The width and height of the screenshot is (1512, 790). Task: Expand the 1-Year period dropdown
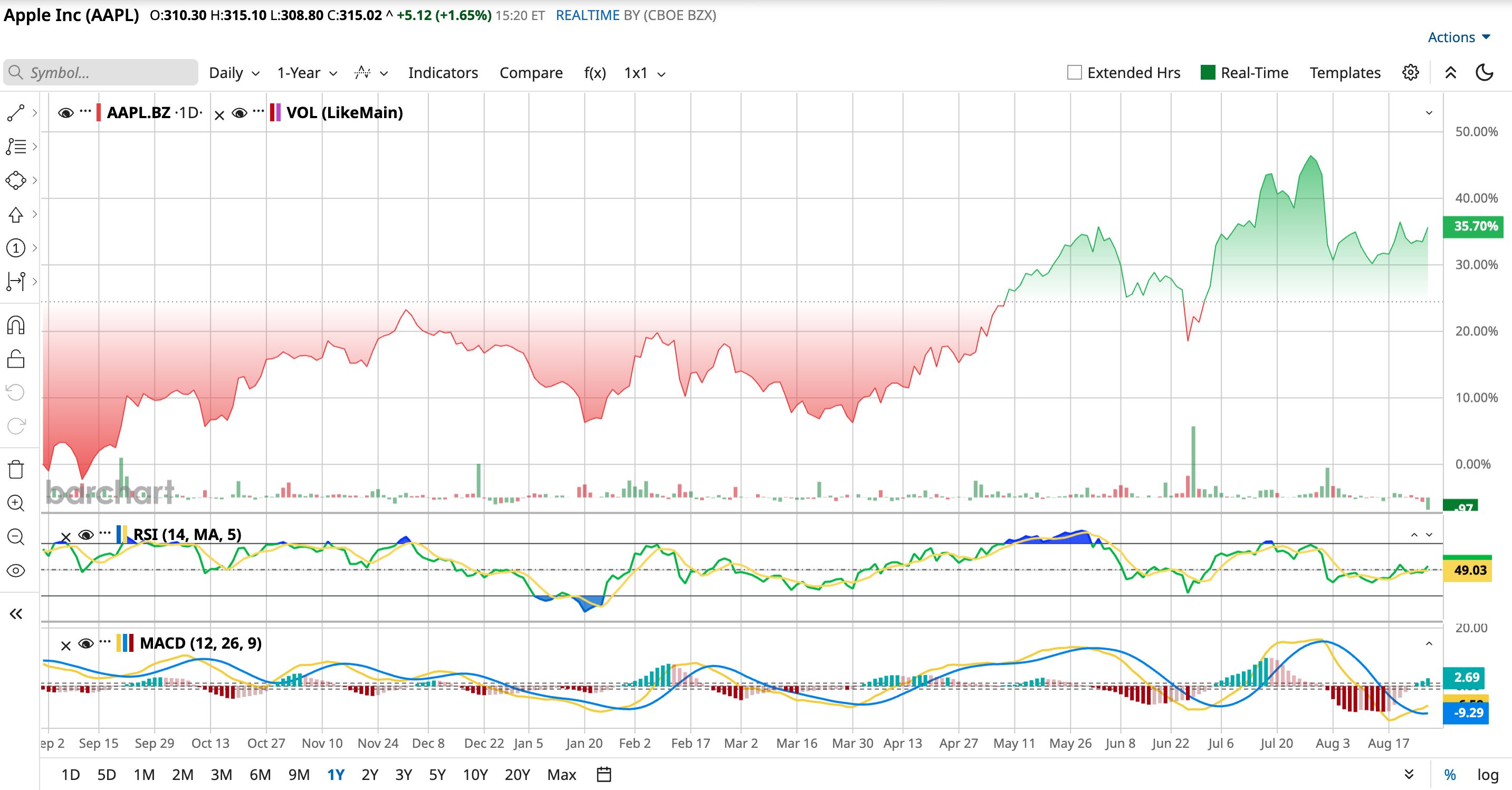307,73
